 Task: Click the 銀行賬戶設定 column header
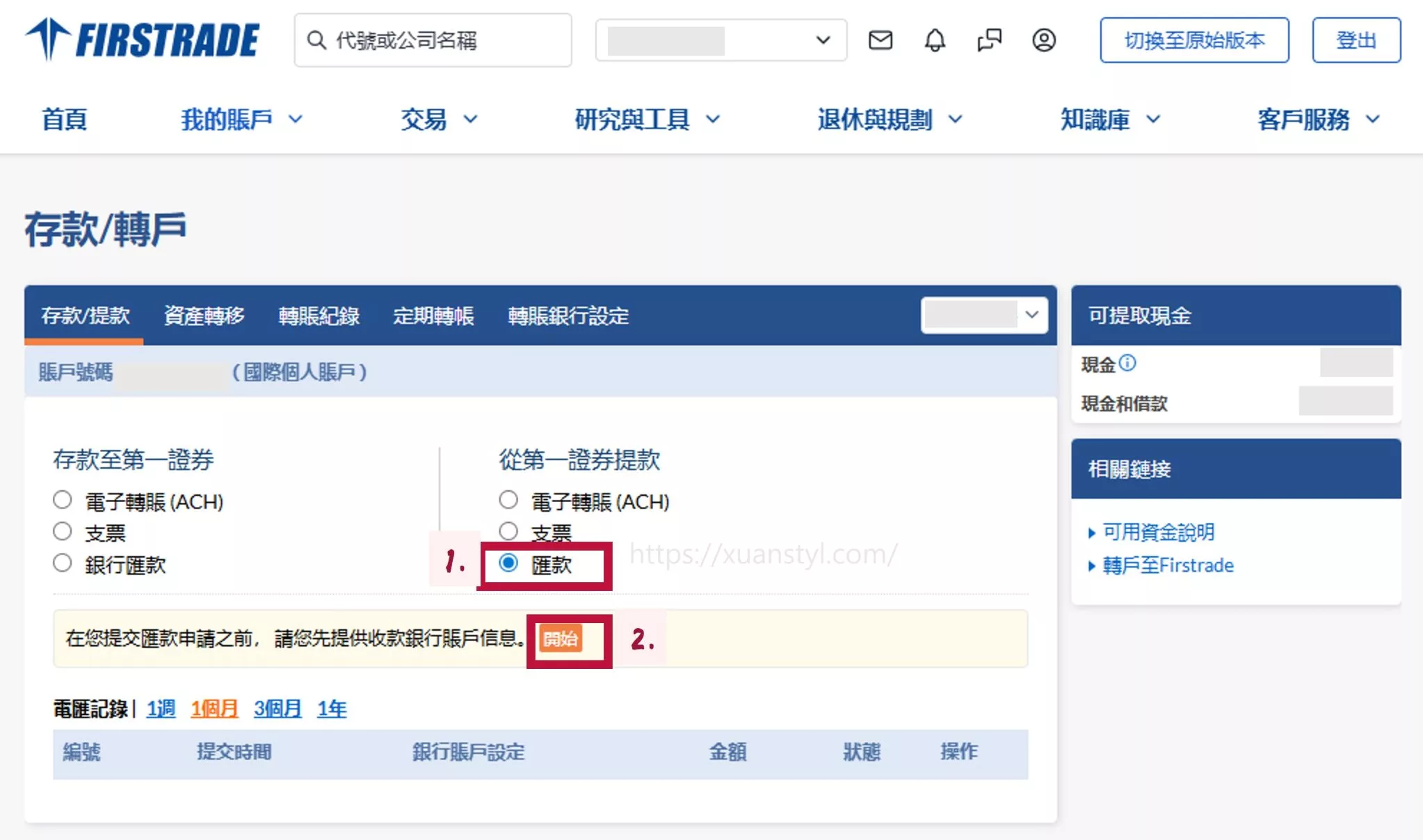click(x=468, y=752)
